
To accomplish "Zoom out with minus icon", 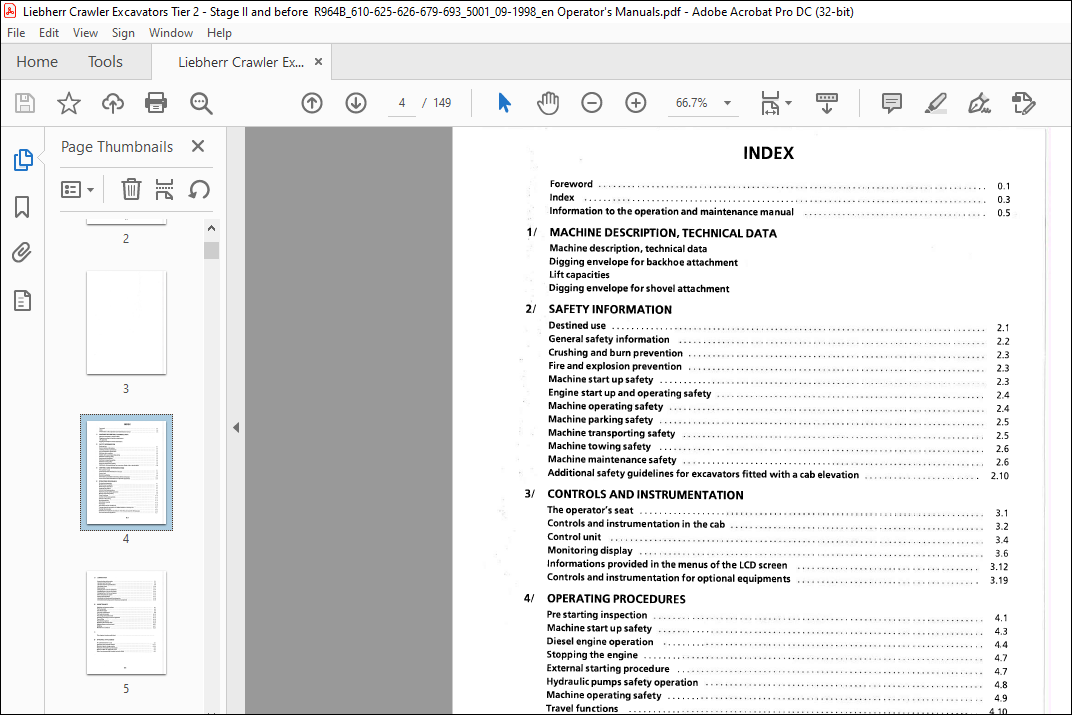I will click(591, 103).
